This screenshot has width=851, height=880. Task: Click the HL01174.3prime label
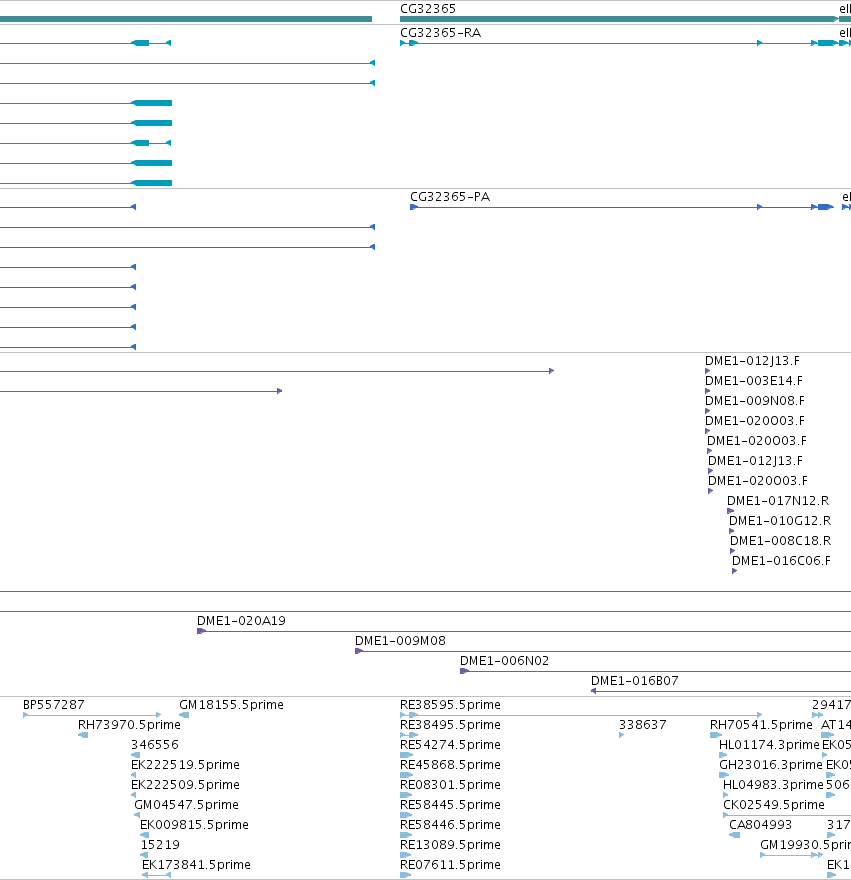769,745
